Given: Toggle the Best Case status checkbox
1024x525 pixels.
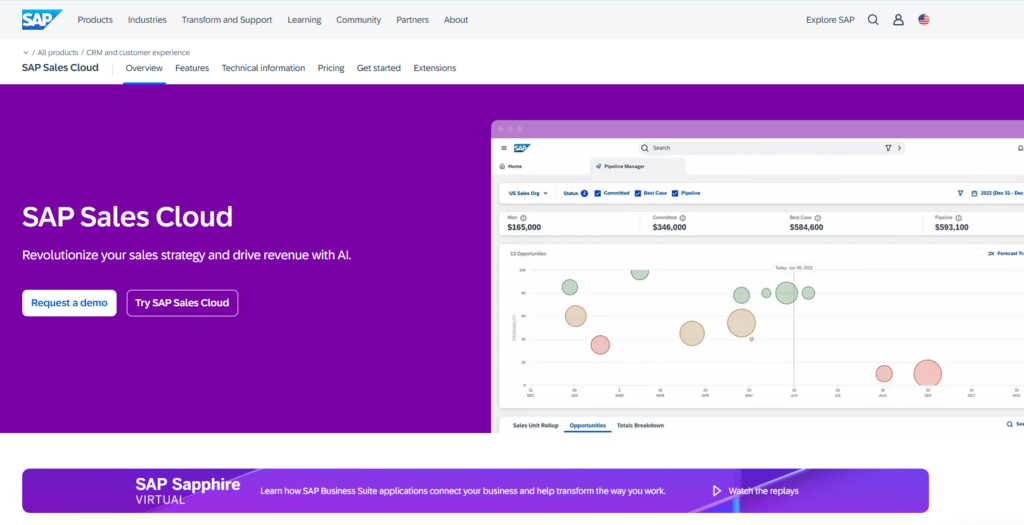Looking at the screenshot, I should (638, 193).
